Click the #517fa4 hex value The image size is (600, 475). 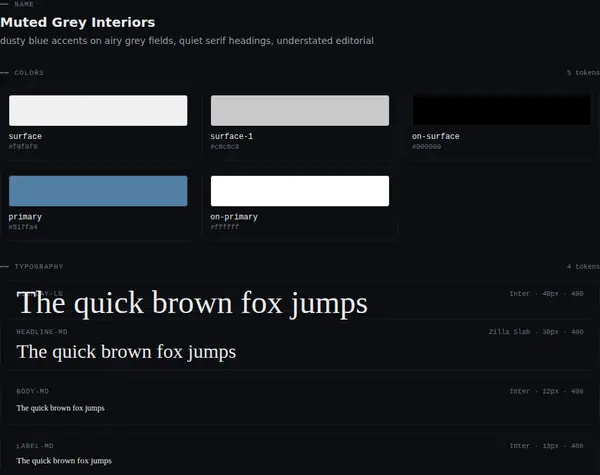click(x=23, y=227)
